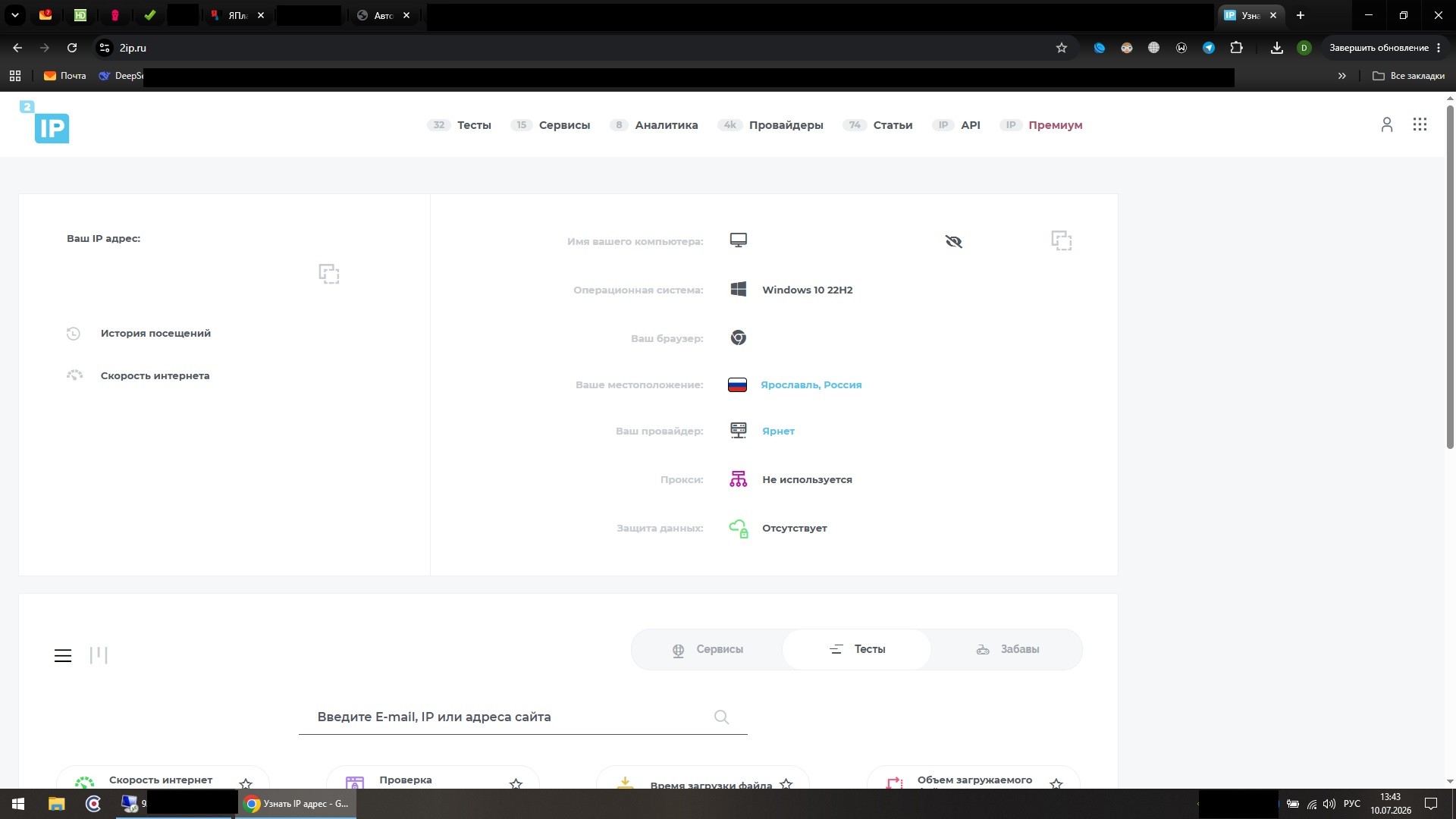The height and width of the screenshot is (819, 1456).
Task: Open the Провайдеры navigation menu
Action: 786,125
